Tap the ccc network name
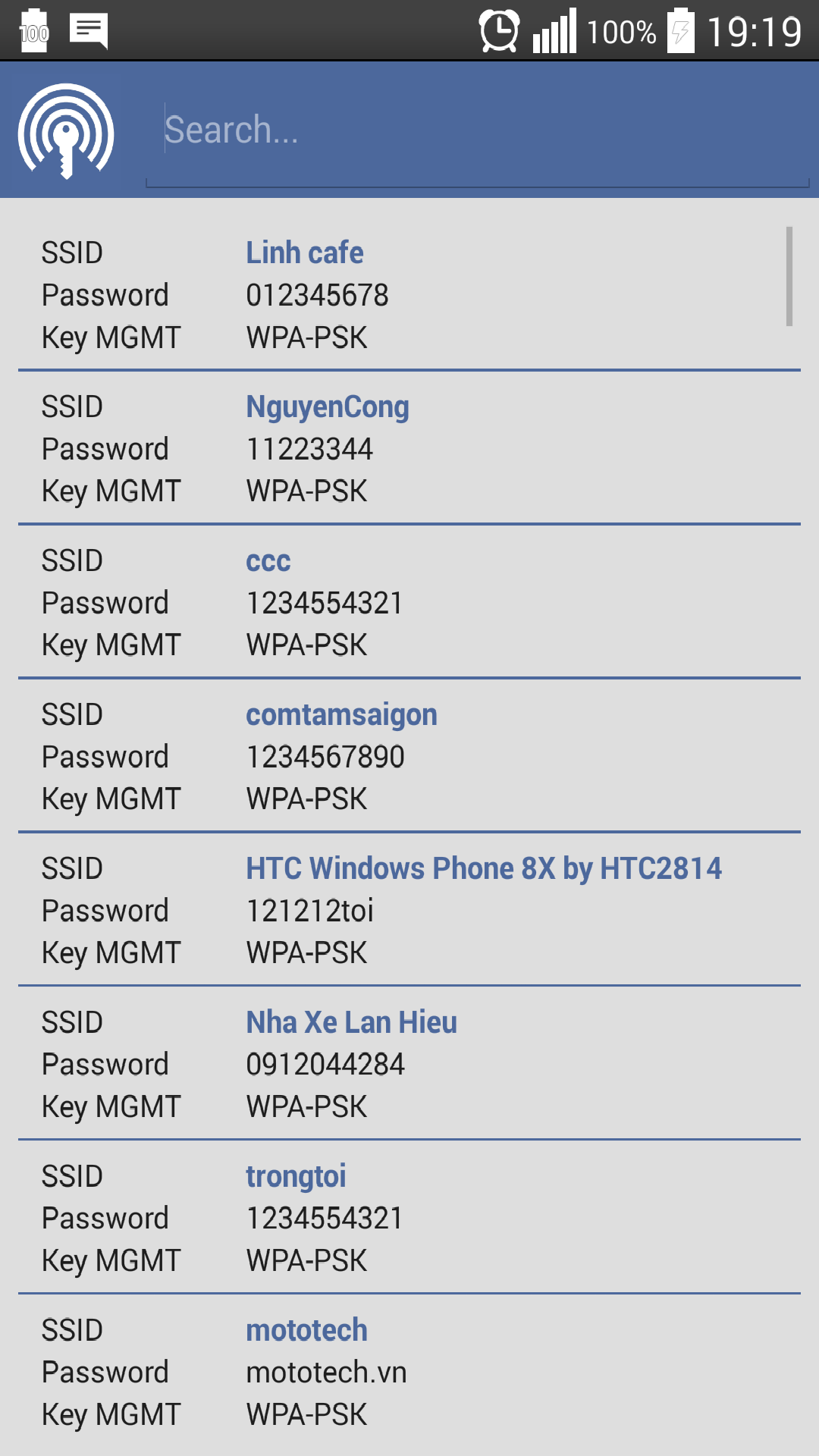819x1456 pixels. coord(268,560)
